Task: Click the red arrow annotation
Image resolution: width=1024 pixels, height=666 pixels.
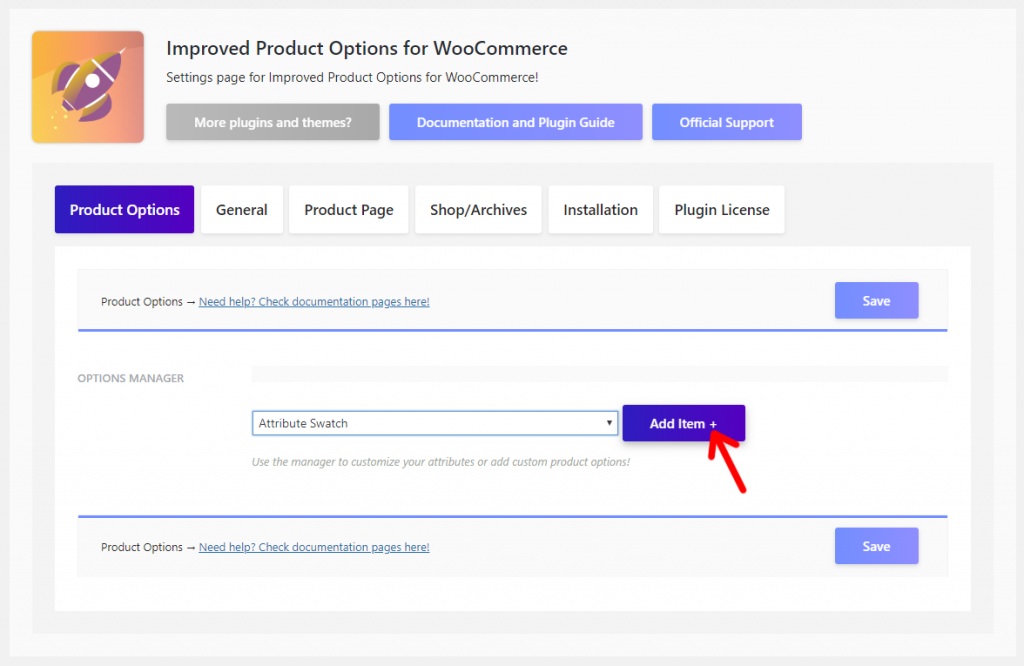Action: click(727, 461)
